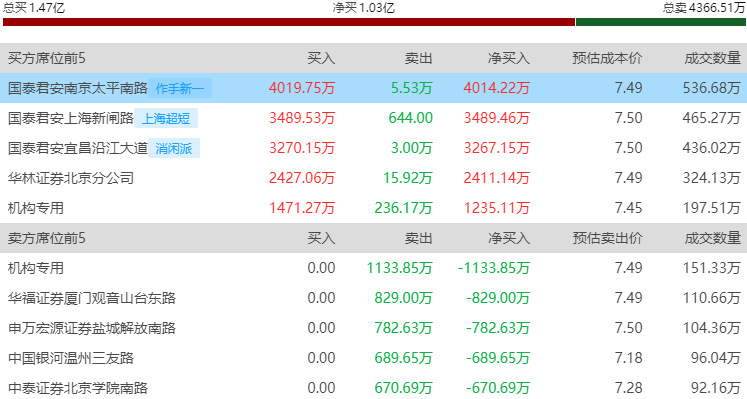Open the 消闲派 tag
Image resolution: width=747 pixels, height=399 pixels.
click(173, 149)
